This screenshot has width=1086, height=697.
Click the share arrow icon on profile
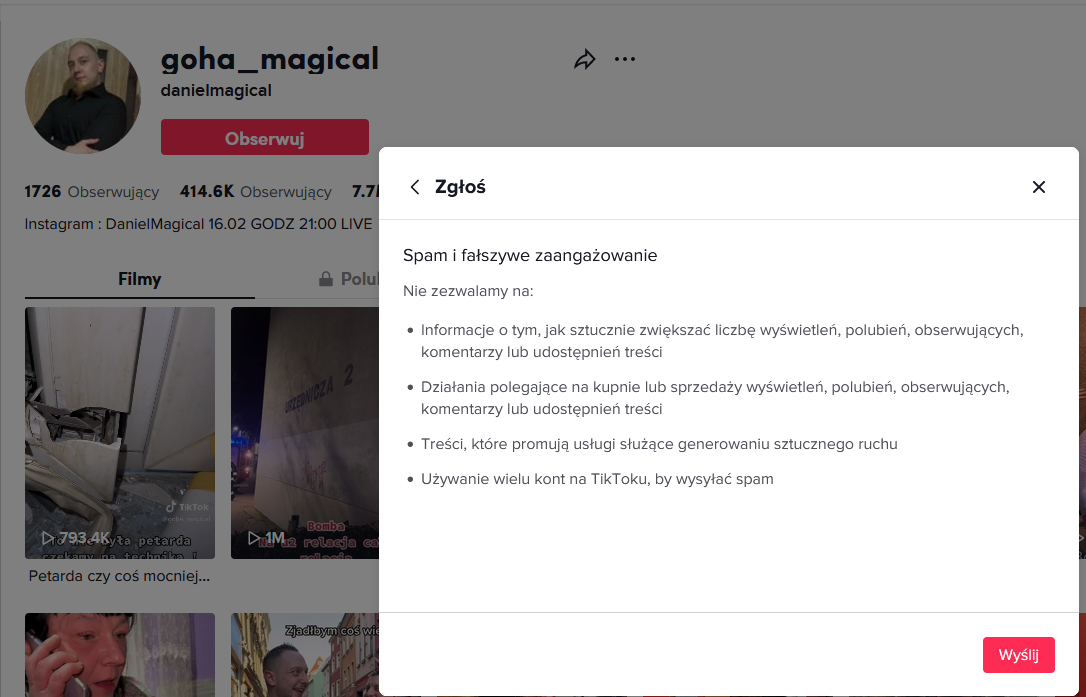[x=584, y=60]
